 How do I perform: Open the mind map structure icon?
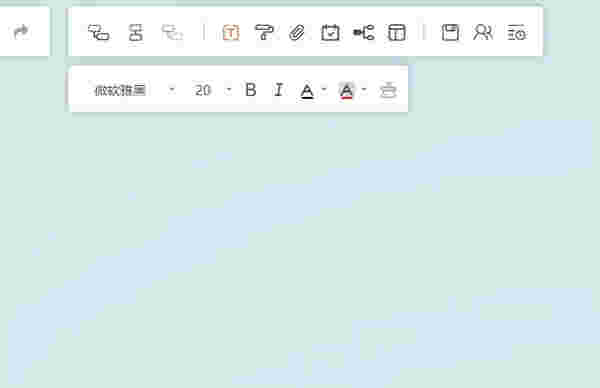click(364, 33)
